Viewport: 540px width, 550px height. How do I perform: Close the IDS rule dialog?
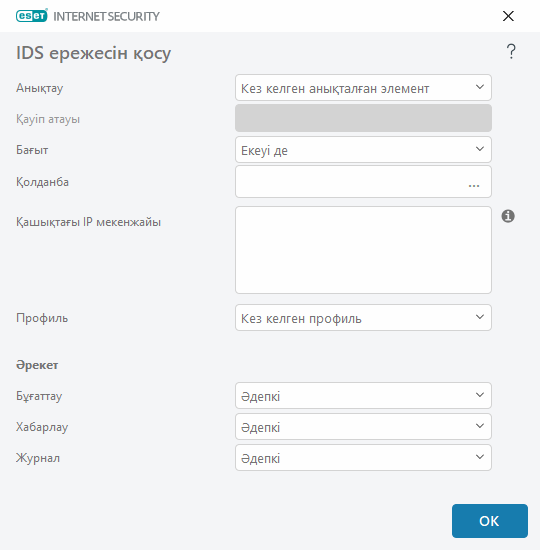(508, 16)
